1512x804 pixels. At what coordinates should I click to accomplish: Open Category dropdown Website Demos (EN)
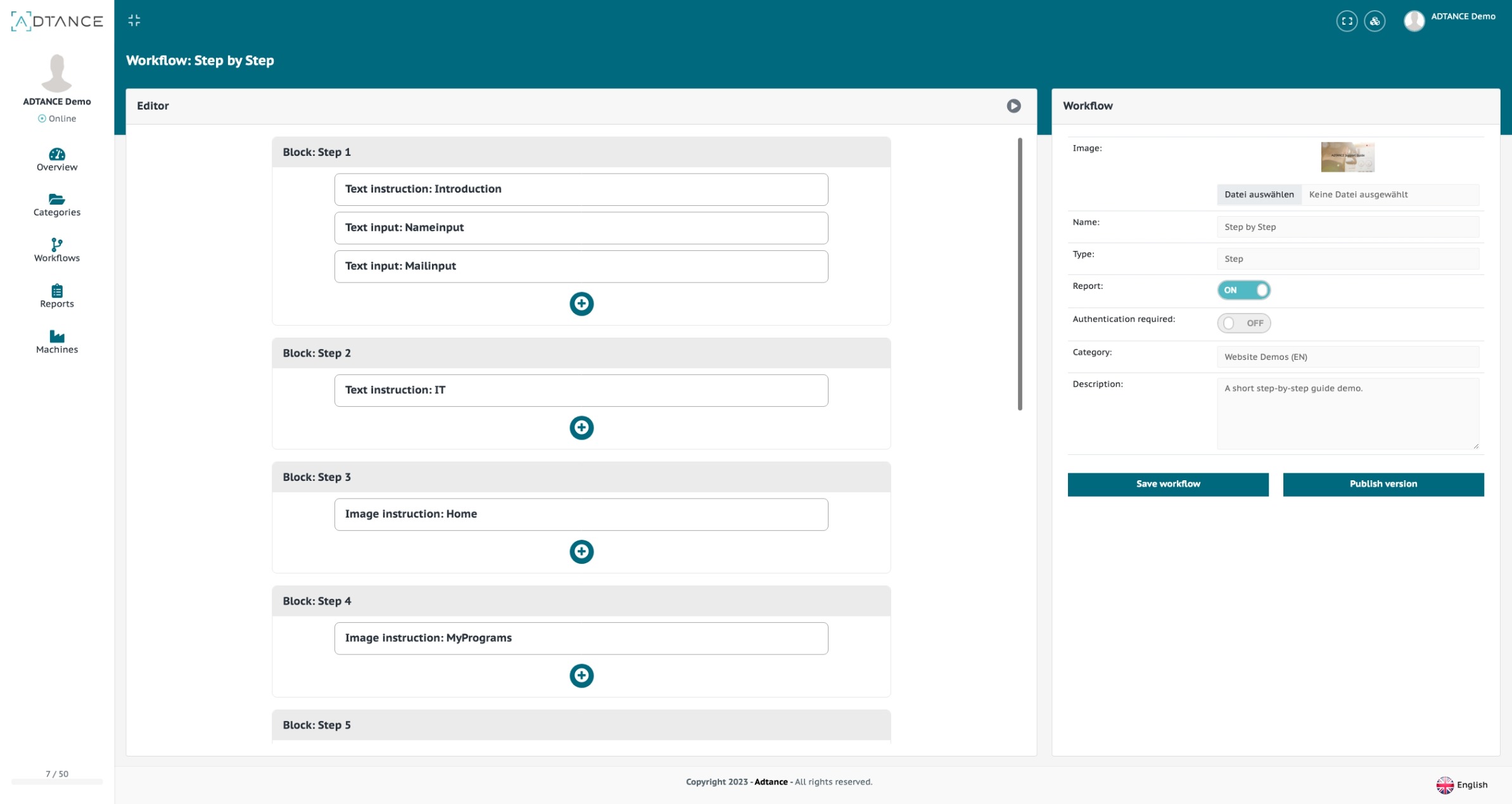coord(1348,357)
